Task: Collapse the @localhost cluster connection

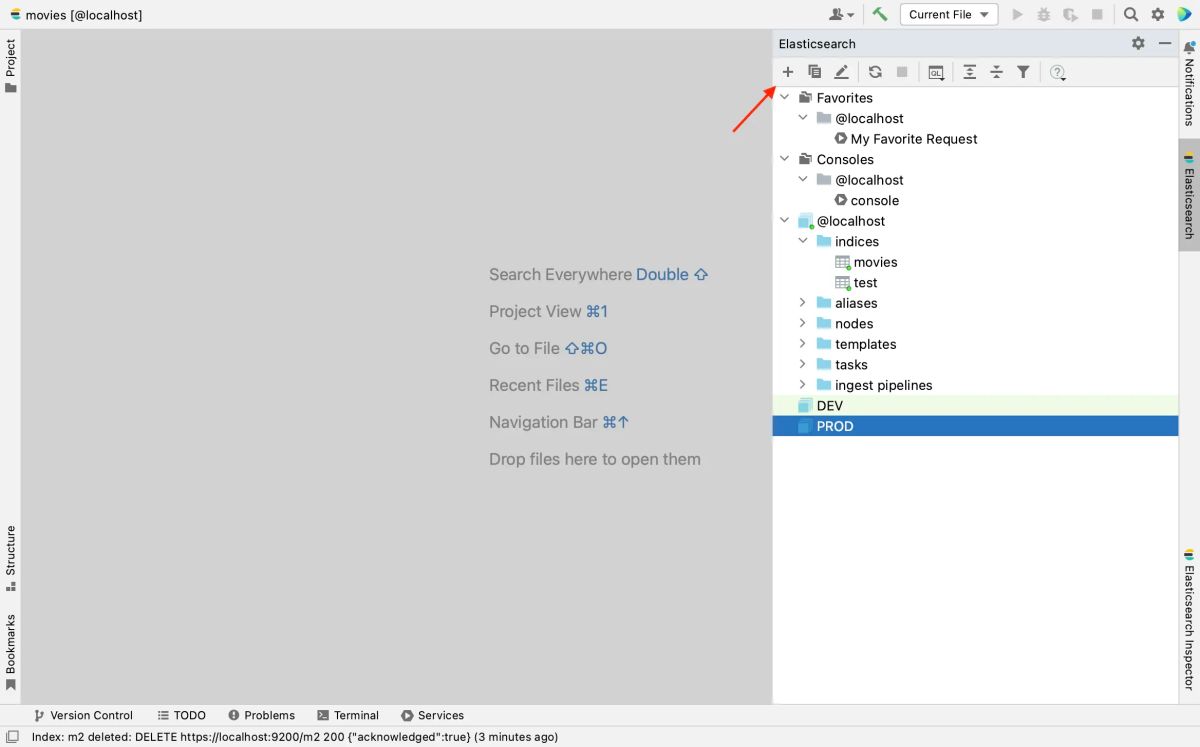Action: tap(785, 221)
